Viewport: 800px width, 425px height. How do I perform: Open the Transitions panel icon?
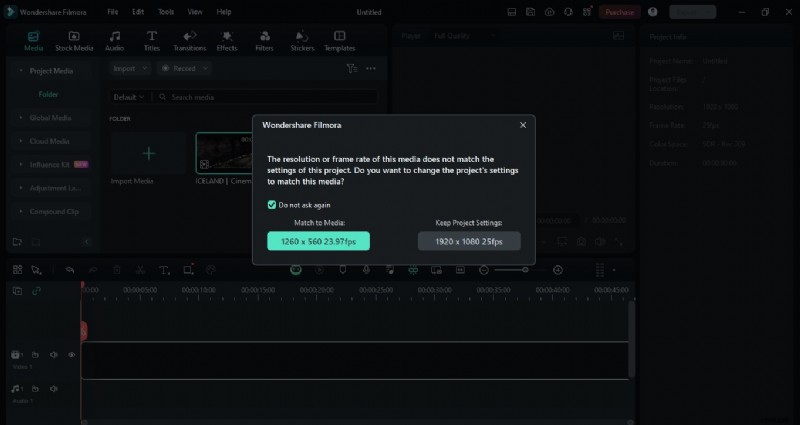(x=189, y=40)
